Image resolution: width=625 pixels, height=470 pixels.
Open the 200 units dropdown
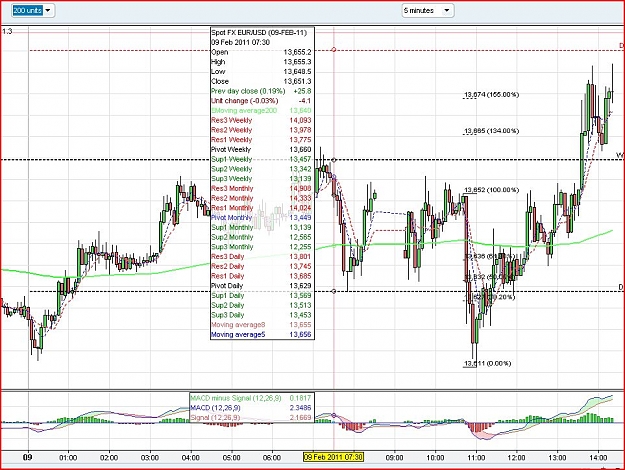[33, 10]
